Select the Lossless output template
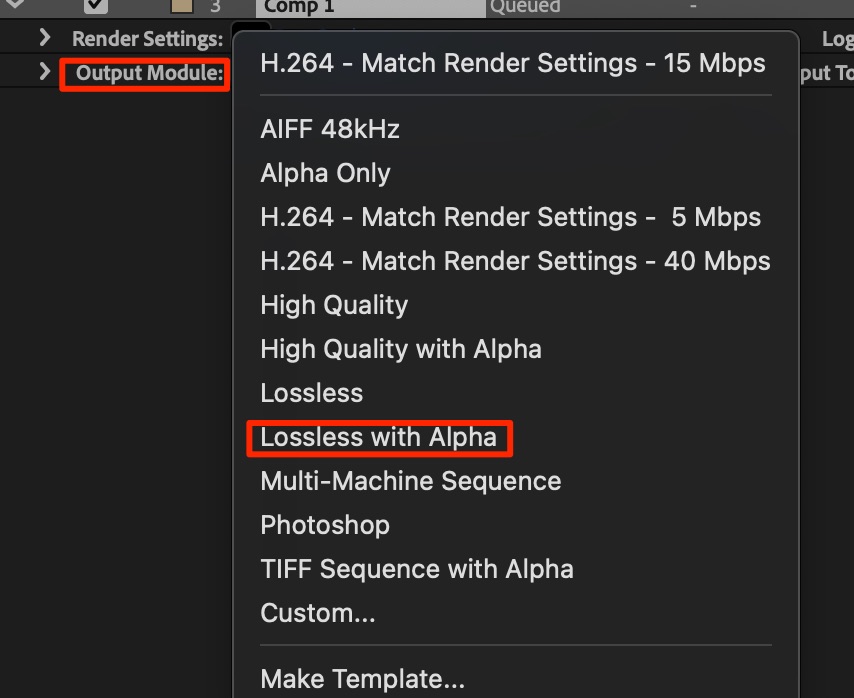This screenshot has width=854, height=698. tap(311, 393)
